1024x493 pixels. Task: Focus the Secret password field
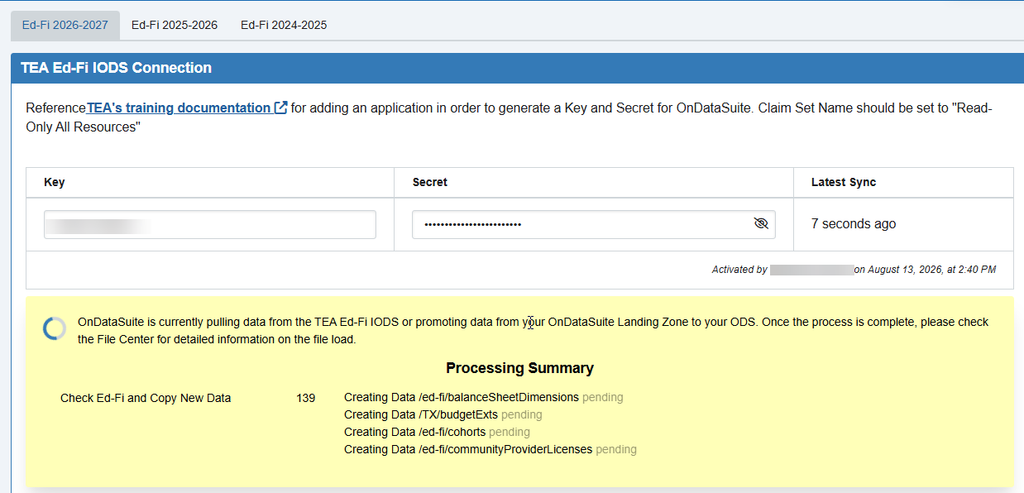[594, 225]
